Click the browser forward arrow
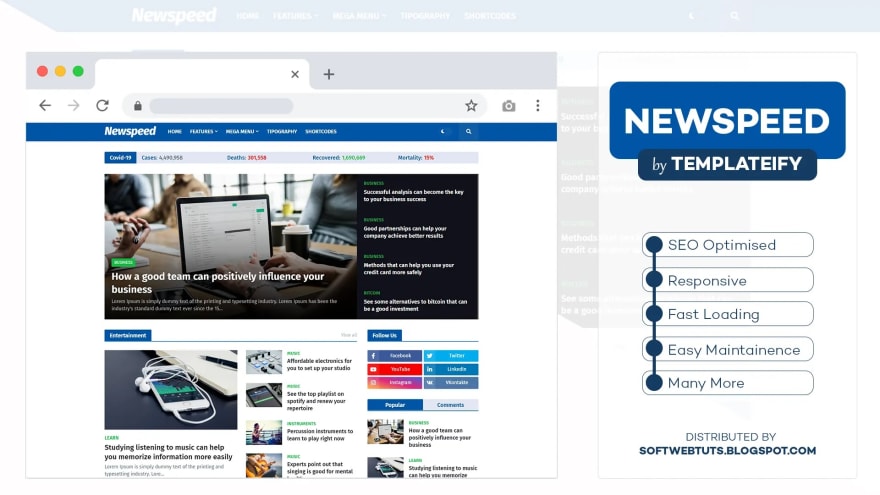The width and height of the screenshot is (880, 495). click(74, 106)
